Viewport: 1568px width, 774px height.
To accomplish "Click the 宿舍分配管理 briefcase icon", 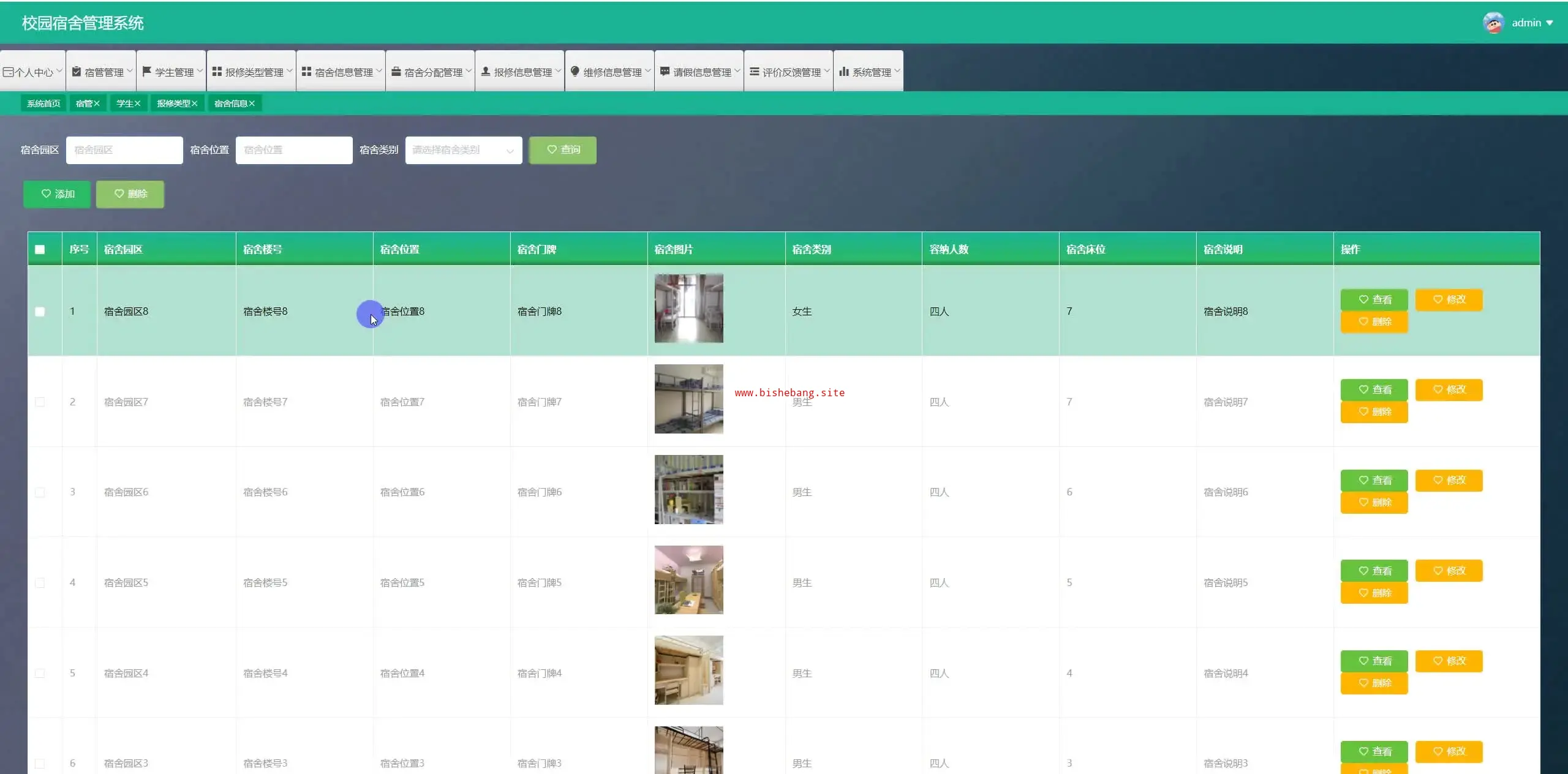I will [x=396, y=72].
